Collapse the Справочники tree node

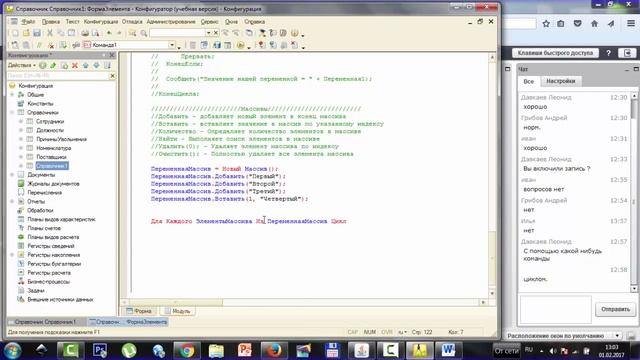click(12, 113)
